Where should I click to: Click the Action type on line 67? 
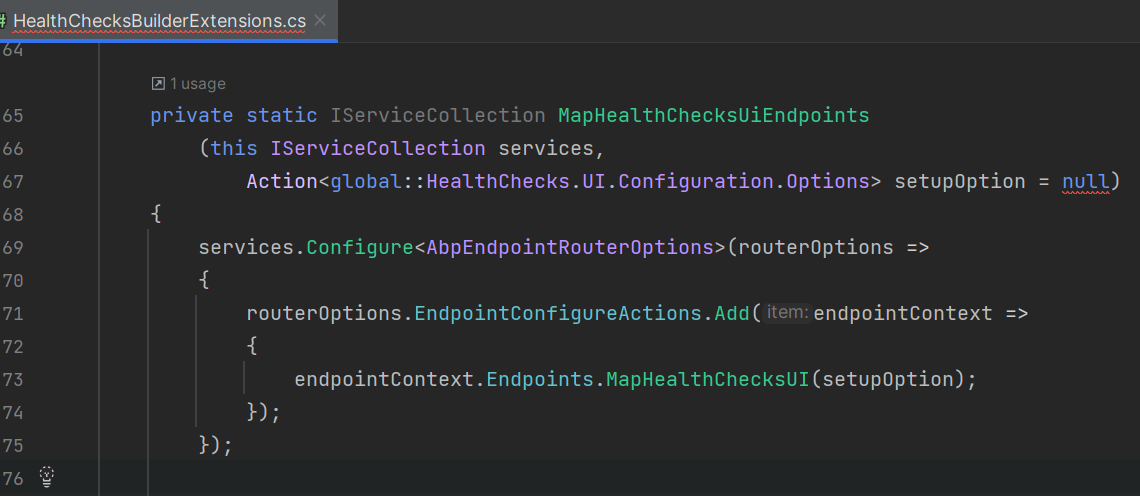(x=283, y=181)
